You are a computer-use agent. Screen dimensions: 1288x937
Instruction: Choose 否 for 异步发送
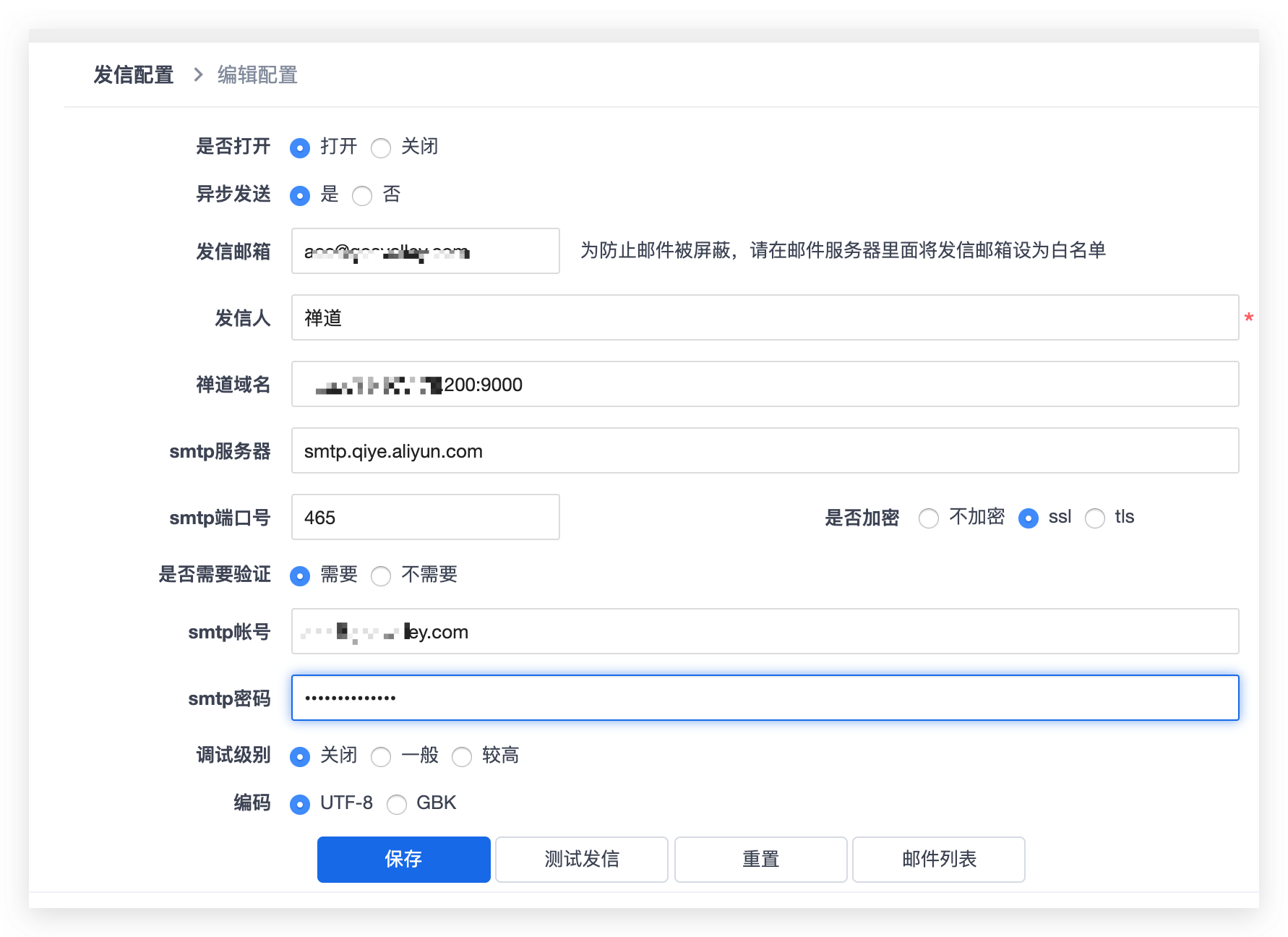[x=362, y=196]
